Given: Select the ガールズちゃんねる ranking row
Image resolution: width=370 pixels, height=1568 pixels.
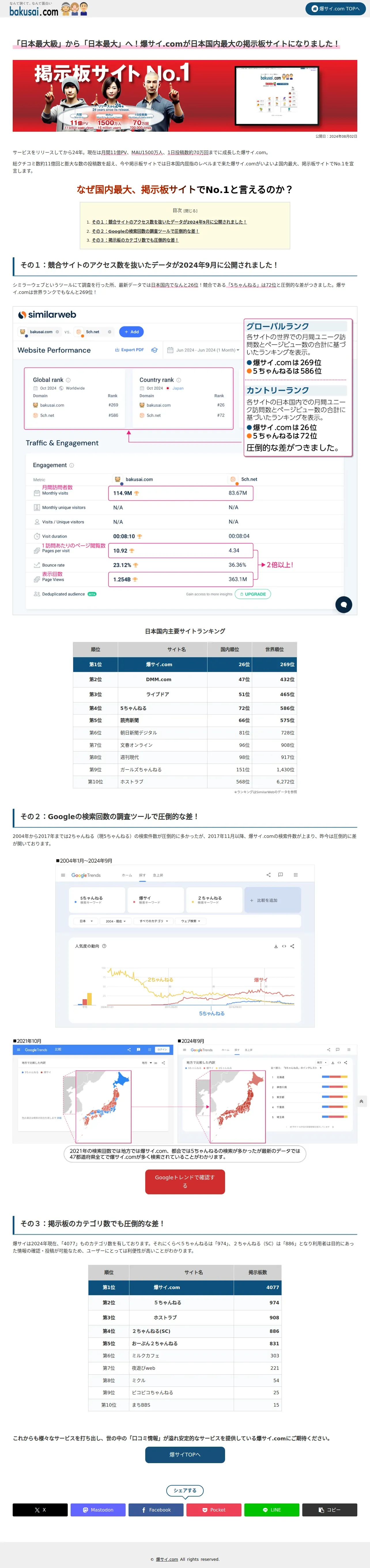Looking at the screenshot, I should coord(185,769).
